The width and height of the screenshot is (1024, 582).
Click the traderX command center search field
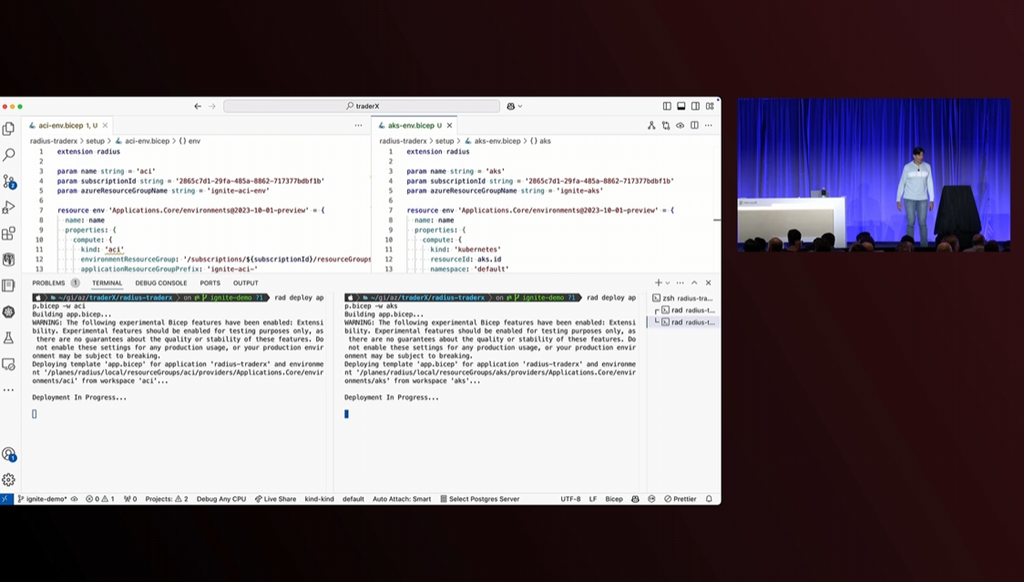pos(361,106)
